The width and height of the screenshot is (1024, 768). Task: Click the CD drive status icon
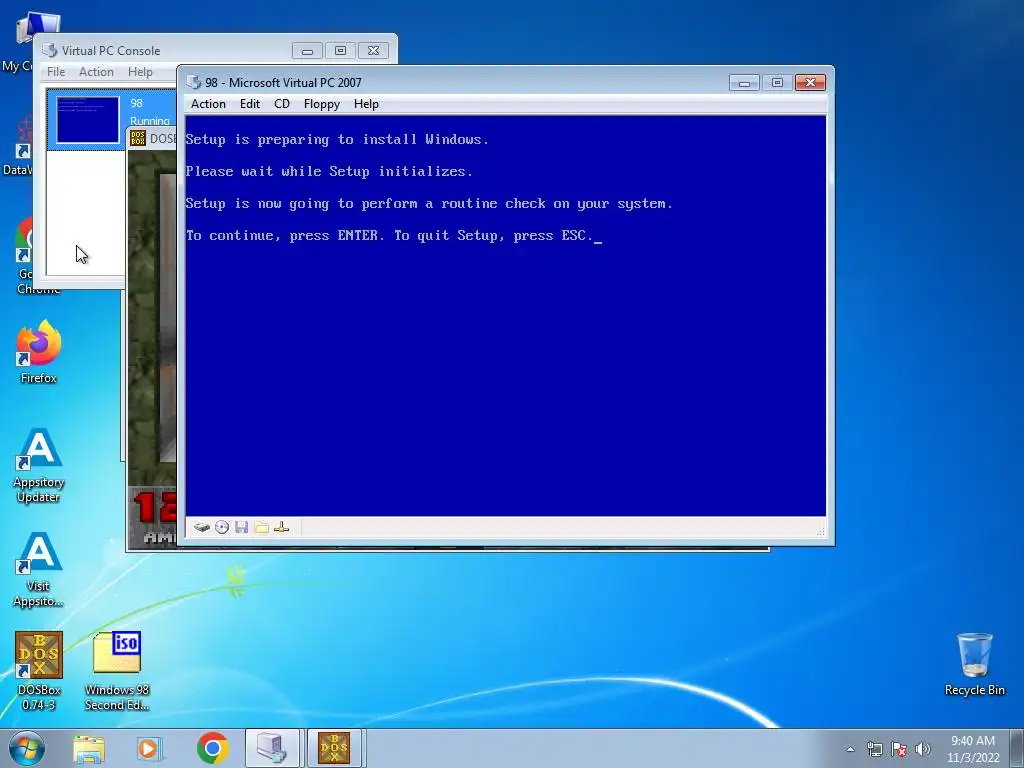point(222,527)
